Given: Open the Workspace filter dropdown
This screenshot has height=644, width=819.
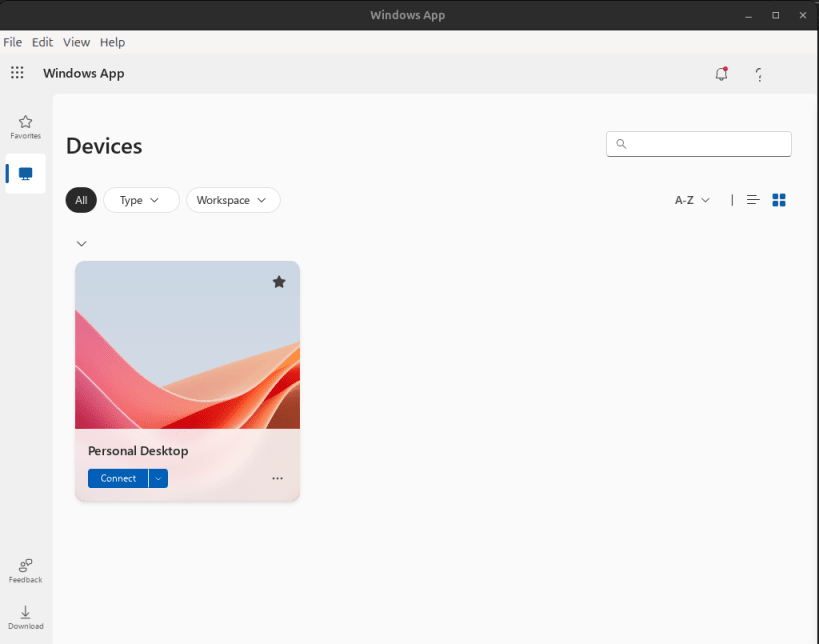Looking at the screenshot, I should pyautogui.click(x=233, y=200).
